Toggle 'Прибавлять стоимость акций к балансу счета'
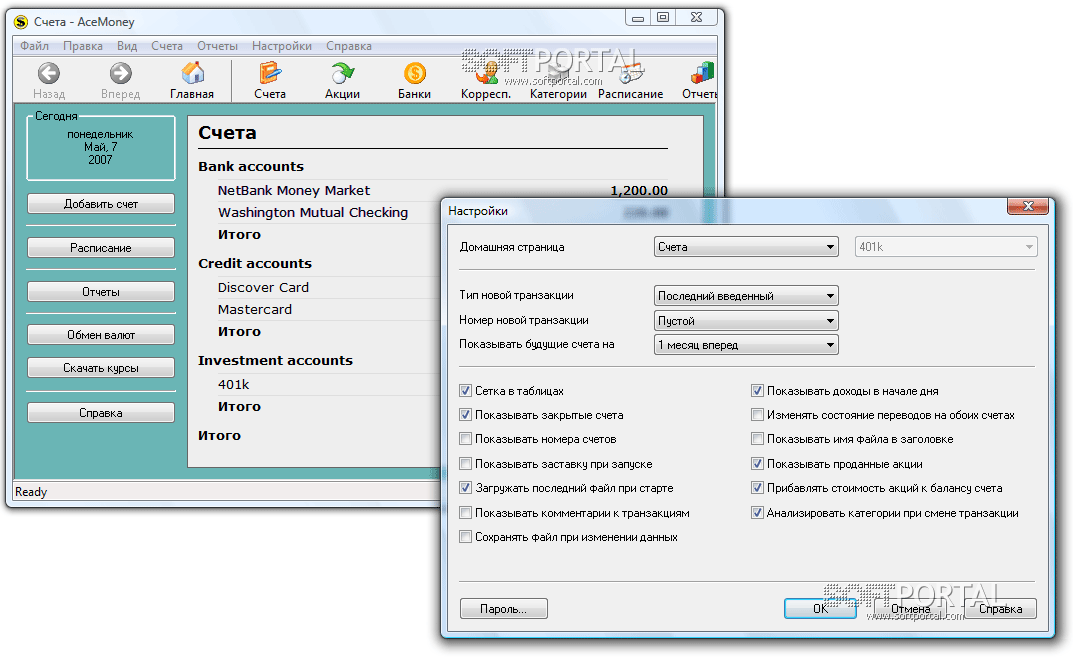Screen dimensions: 1073x659 (x=757, y=488)
